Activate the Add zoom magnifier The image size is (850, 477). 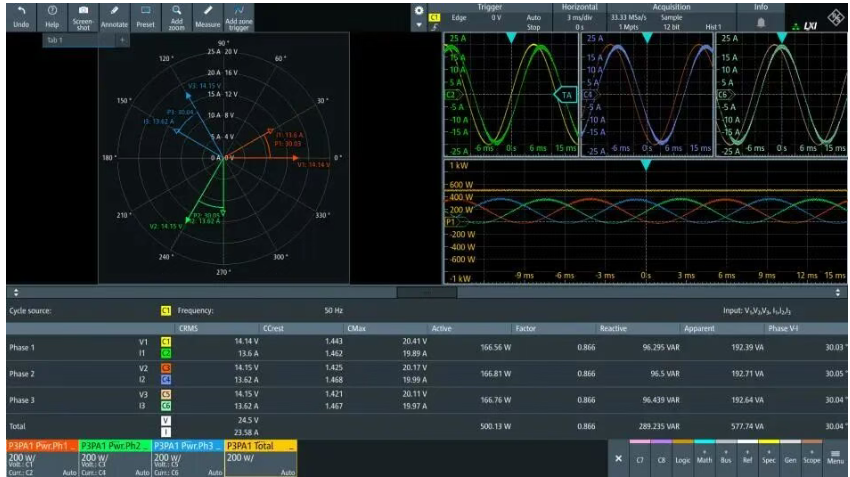(x=176, y=10)
